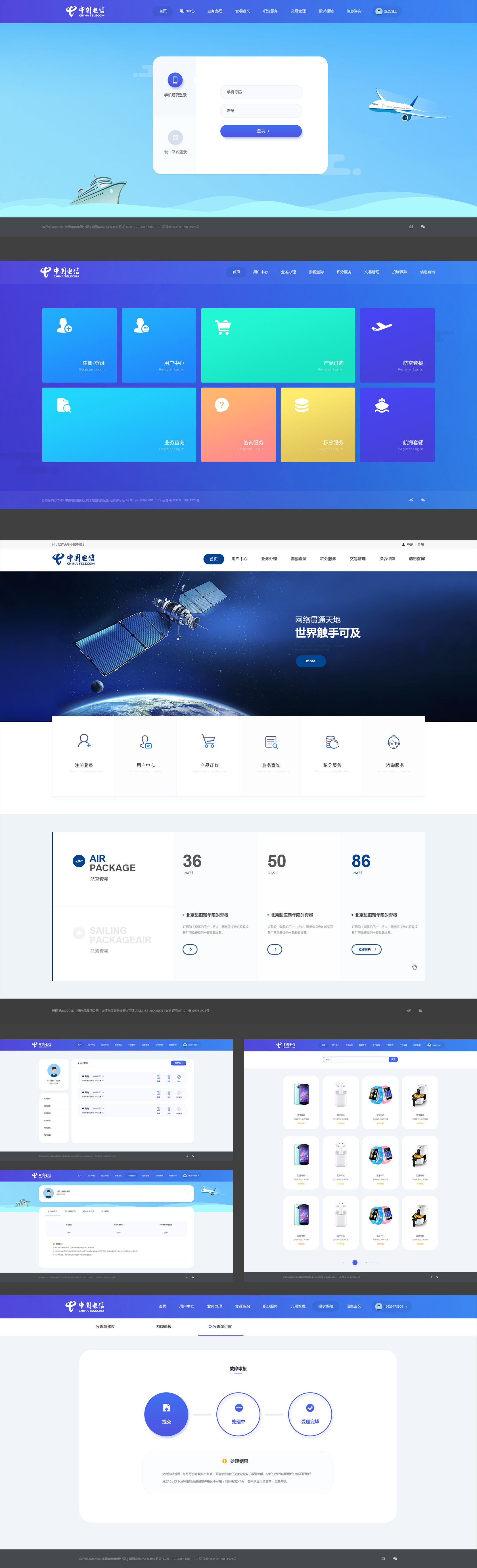Open the 业务查询 document search tile
The height and width of the screenshot is (1568, 477).
[119, 425]
